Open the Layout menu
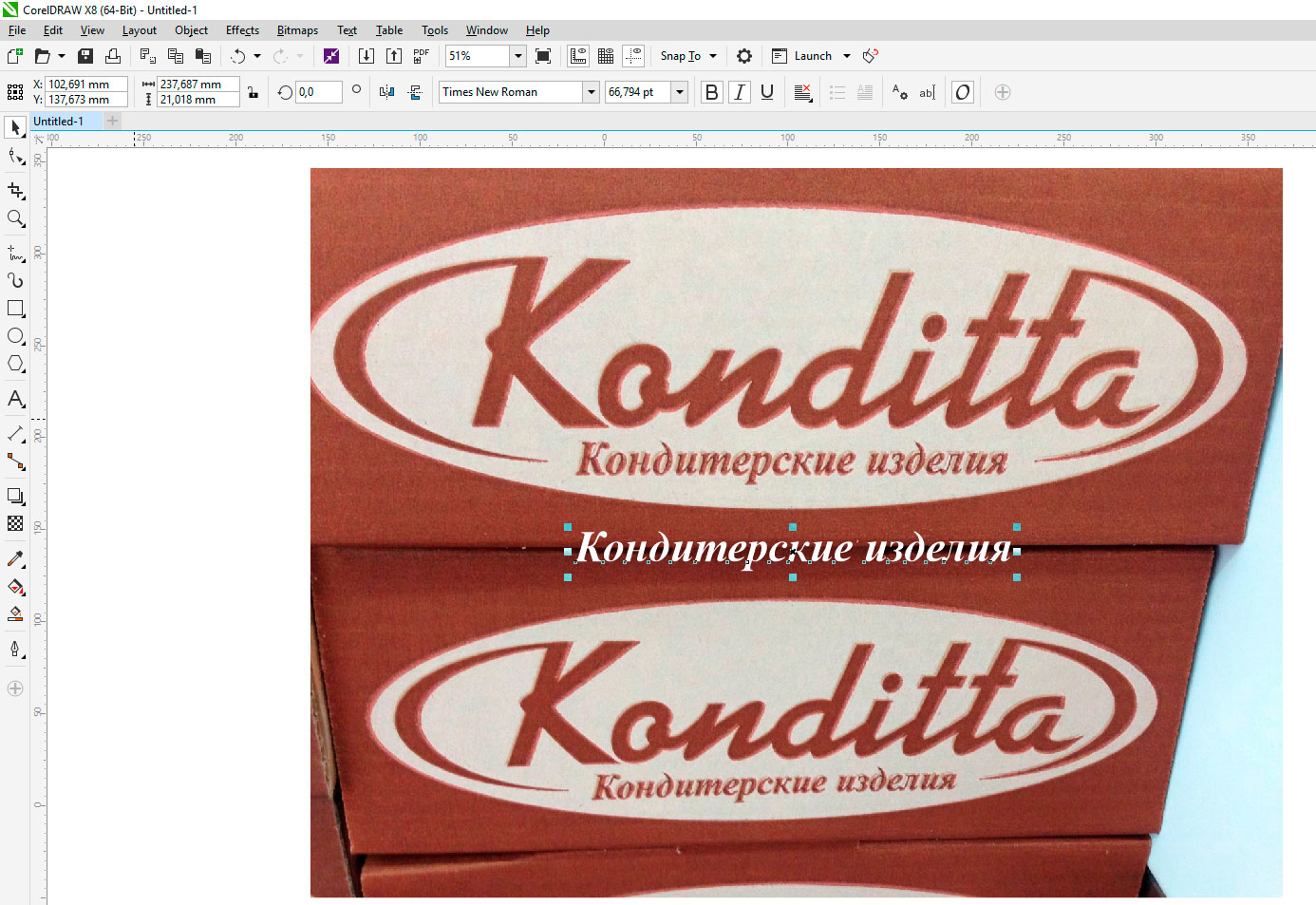This screenshot has width=1316, height=905. tap(140, 30)
